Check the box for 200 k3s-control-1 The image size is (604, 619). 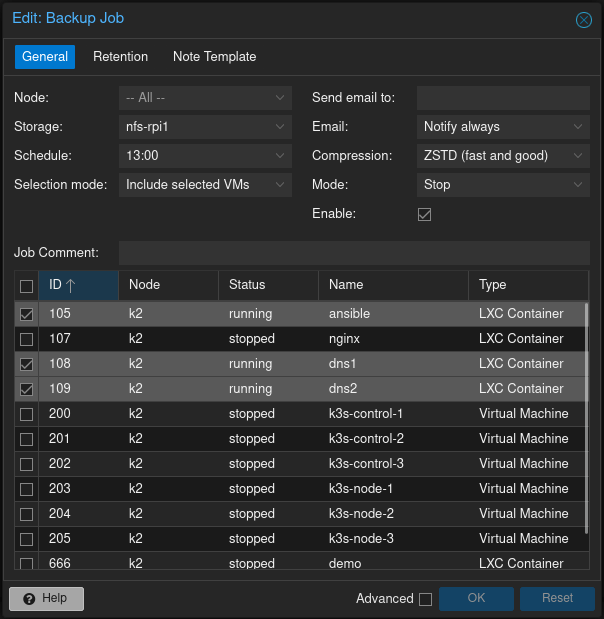(26, 414)
